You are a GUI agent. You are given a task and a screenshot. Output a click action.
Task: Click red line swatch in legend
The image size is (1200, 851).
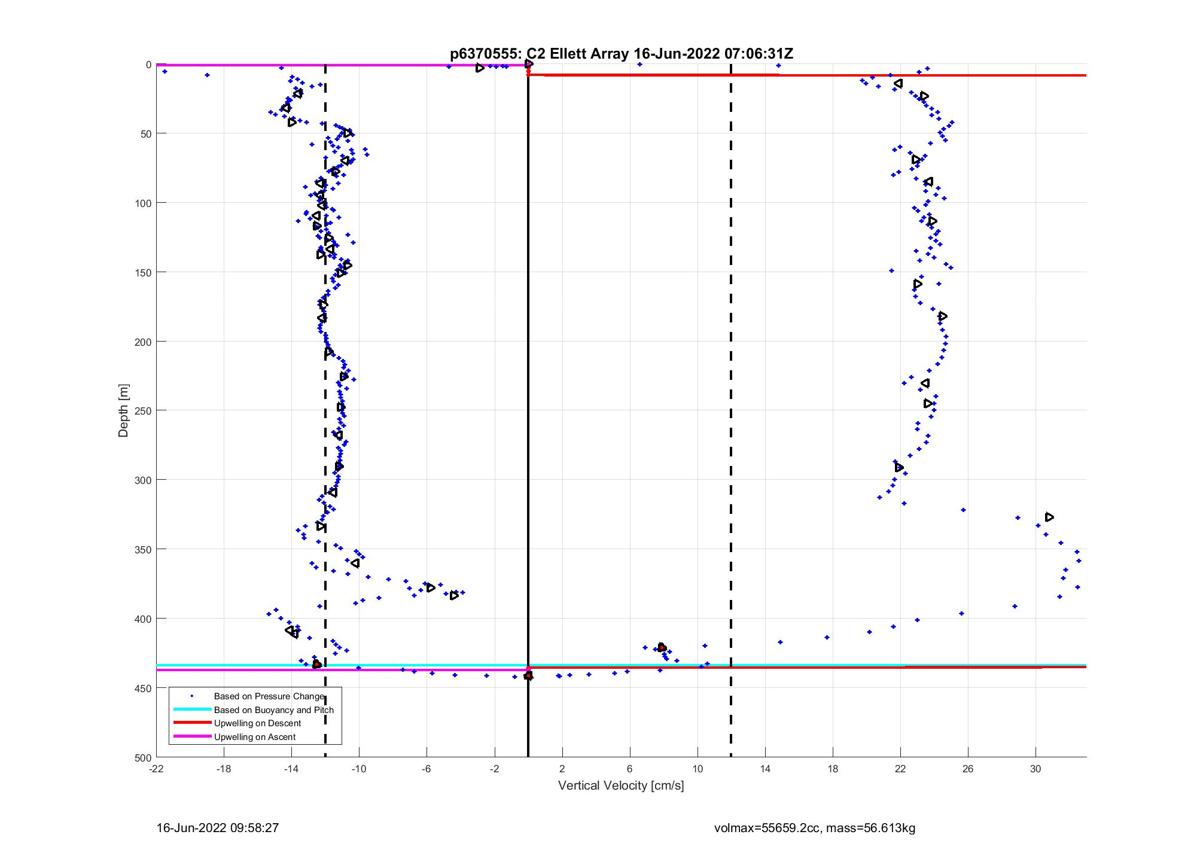[191, 723]
